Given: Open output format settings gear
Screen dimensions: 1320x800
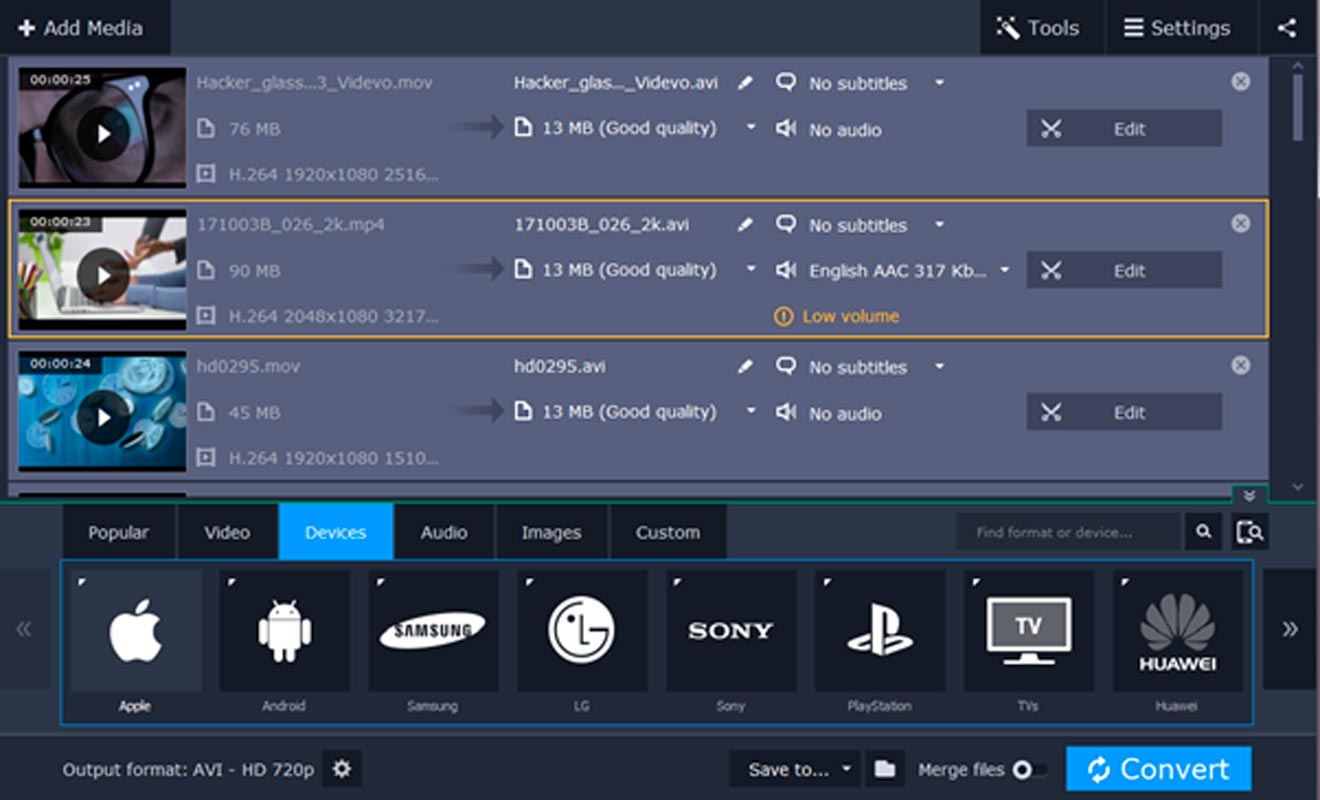Looking at the screenshot, I should 342,769.
